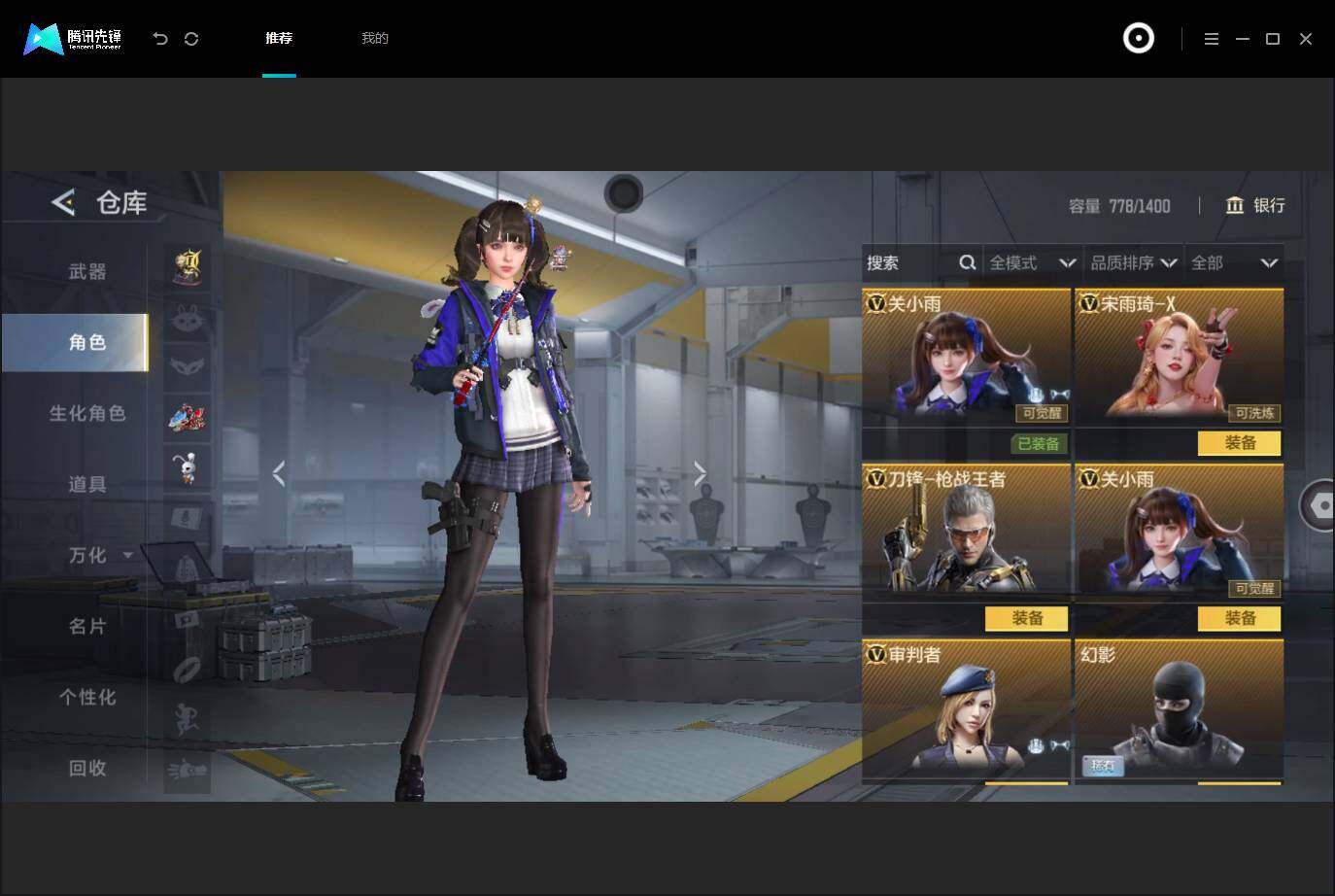1335x896 pixels.
Task: Click the back arrow in the top bar
Action: coord(160,39)
